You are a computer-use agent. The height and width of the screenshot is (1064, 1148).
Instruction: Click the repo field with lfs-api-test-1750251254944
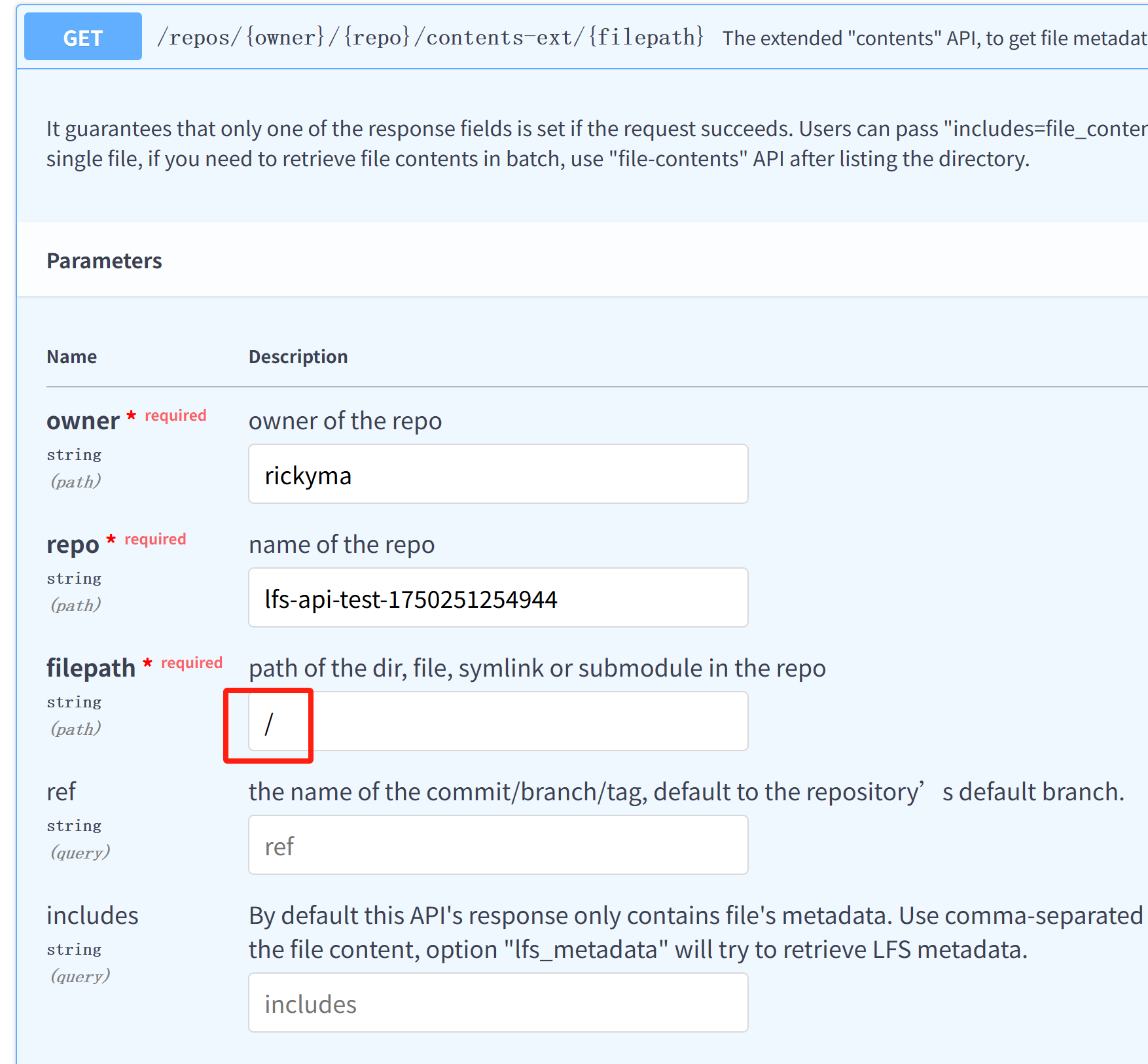pos(497,598)
